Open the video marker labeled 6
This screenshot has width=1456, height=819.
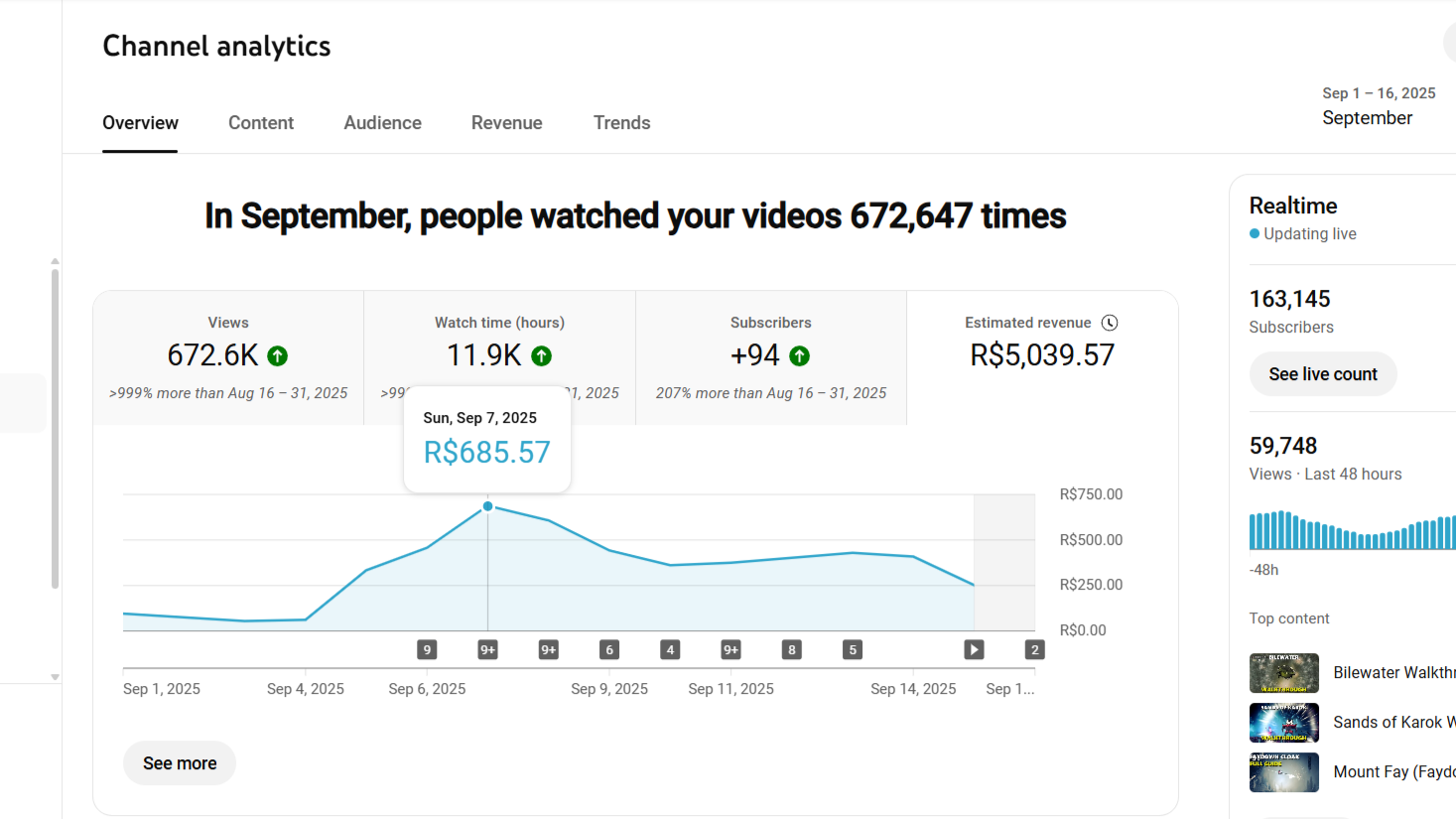609,649
